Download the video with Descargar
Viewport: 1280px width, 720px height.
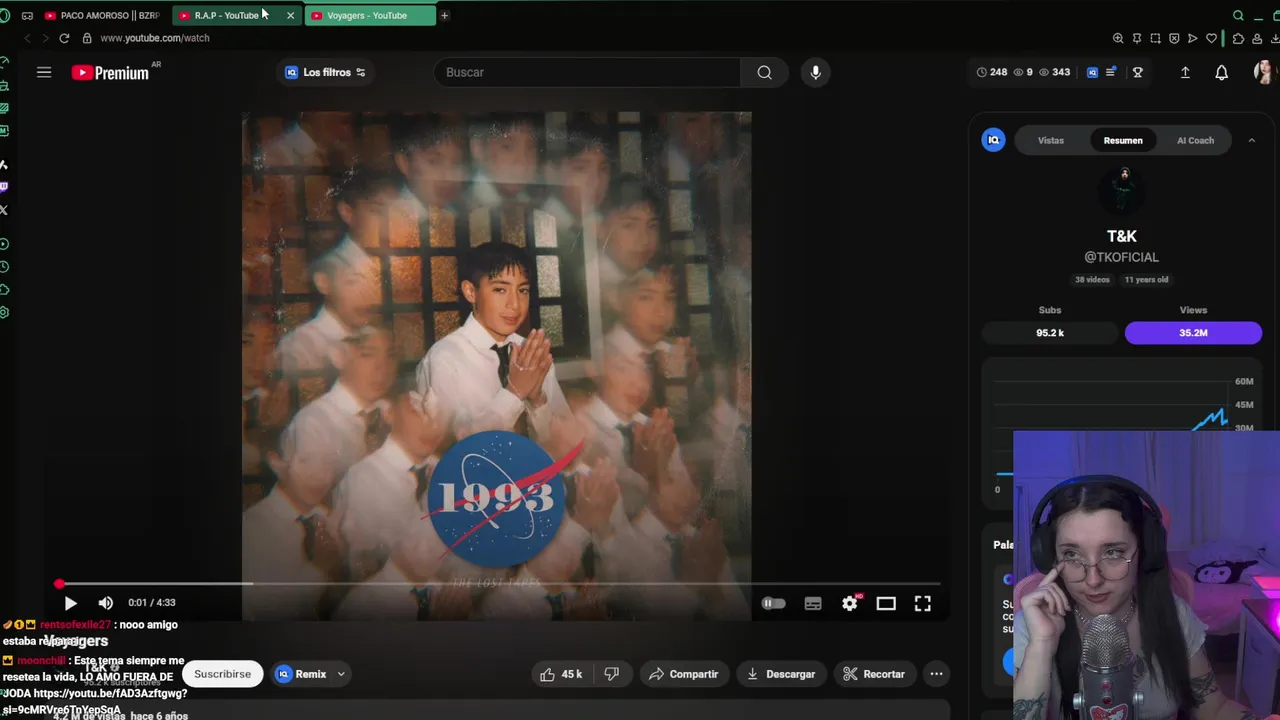(781, 674)
